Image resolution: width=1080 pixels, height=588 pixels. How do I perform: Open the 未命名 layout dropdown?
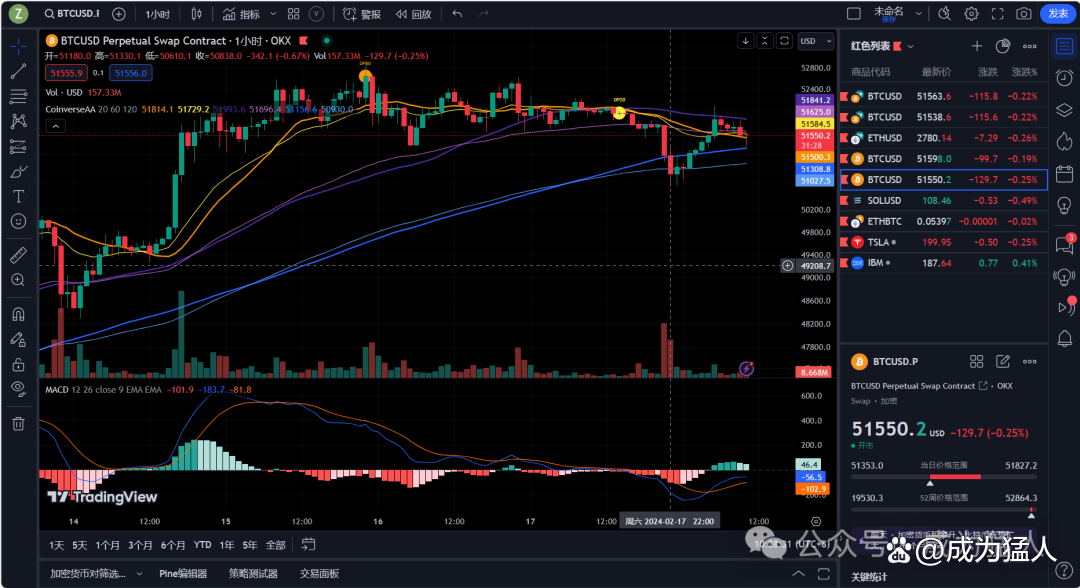(x=918, y=14)
